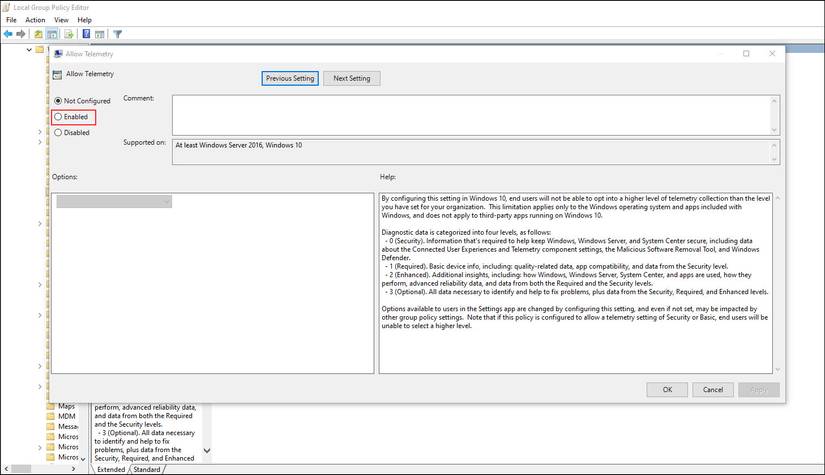Select the MDM folder in tree
Viewport: 825px width, 475px height.
tap(66, 416)
